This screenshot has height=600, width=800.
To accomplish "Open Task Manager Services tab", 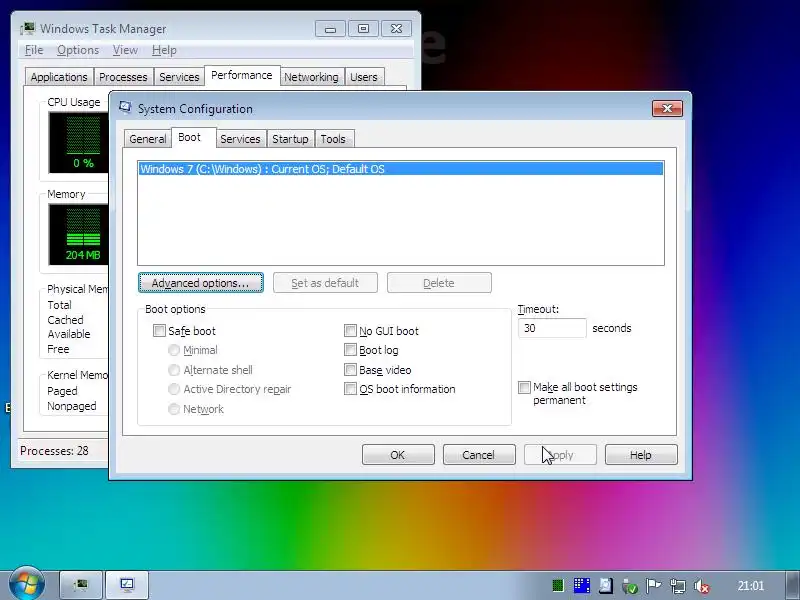I will coord(179,77).
